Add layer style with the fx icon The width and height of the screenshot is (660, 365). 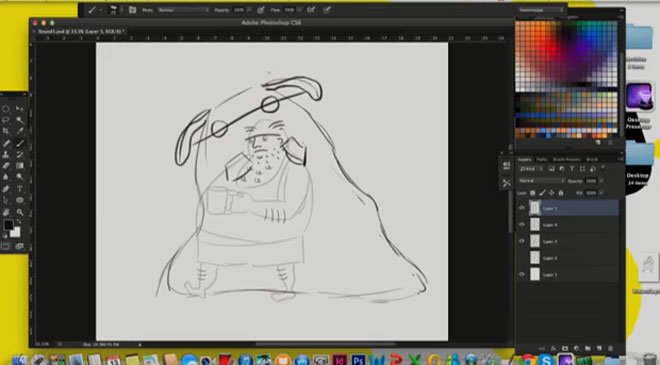click(x=553, y=349)
